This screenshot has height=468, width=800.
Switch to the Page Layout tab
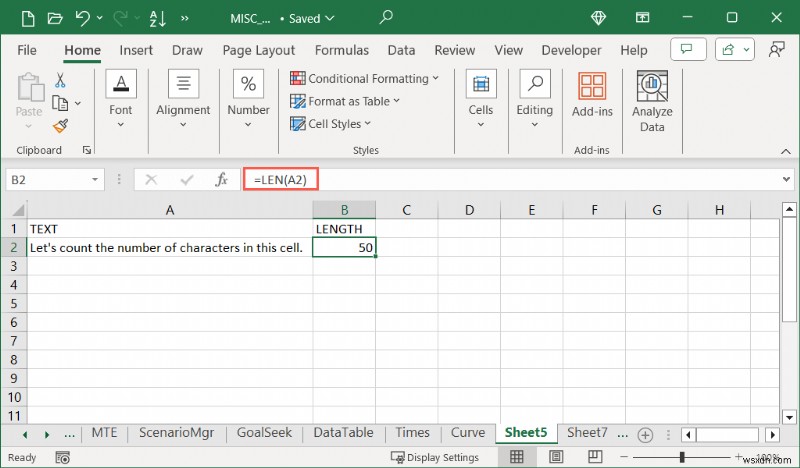click(x=259, y=50)
